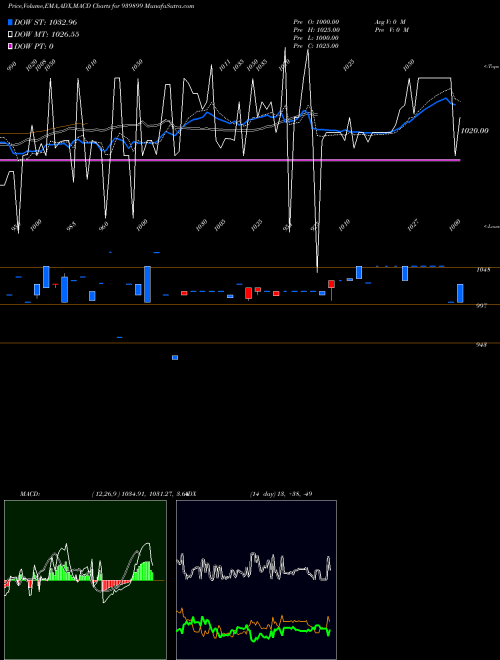Click the blue DOW ST legend swatch
Viewport: 500px width, 660px height.
tap(11, 22)
